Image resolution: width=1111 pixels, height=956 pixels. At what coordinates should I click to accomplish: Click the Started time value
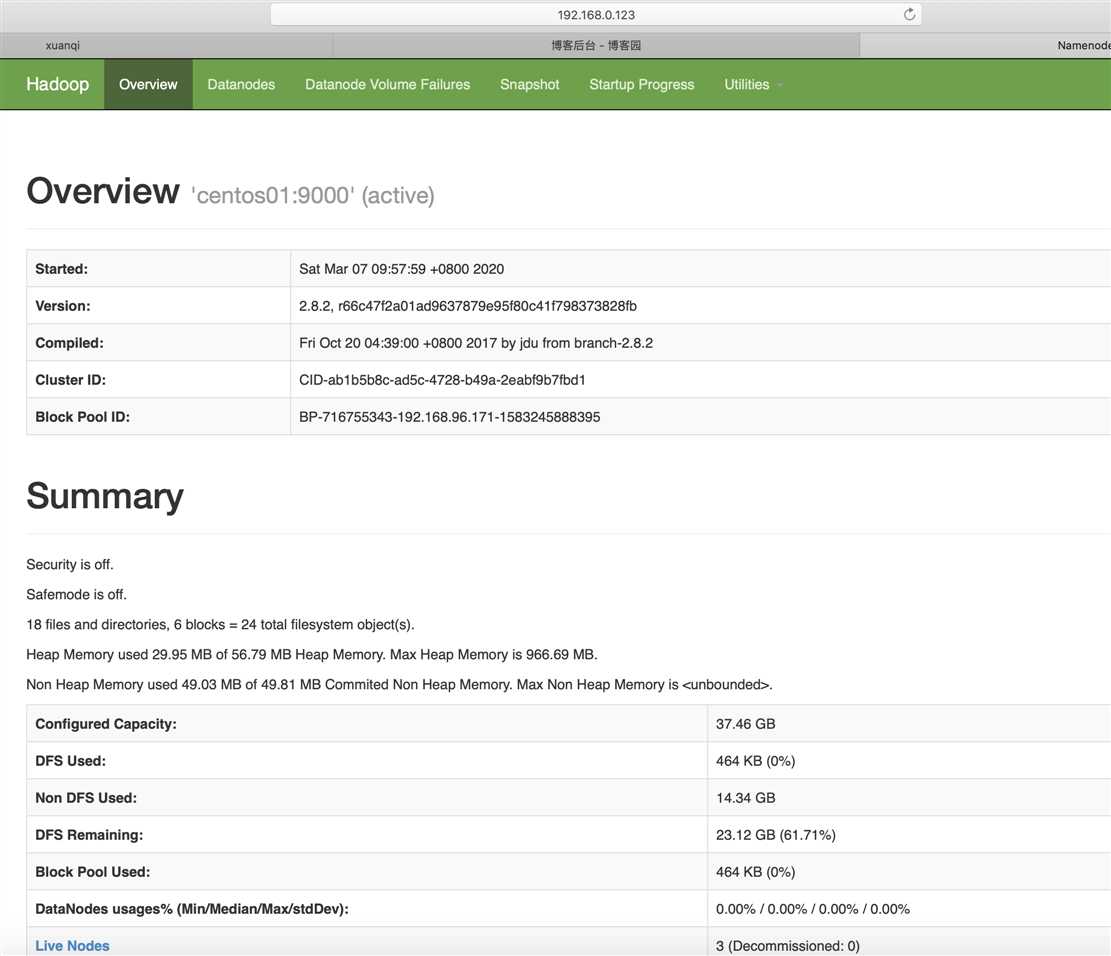pos(402,269)
